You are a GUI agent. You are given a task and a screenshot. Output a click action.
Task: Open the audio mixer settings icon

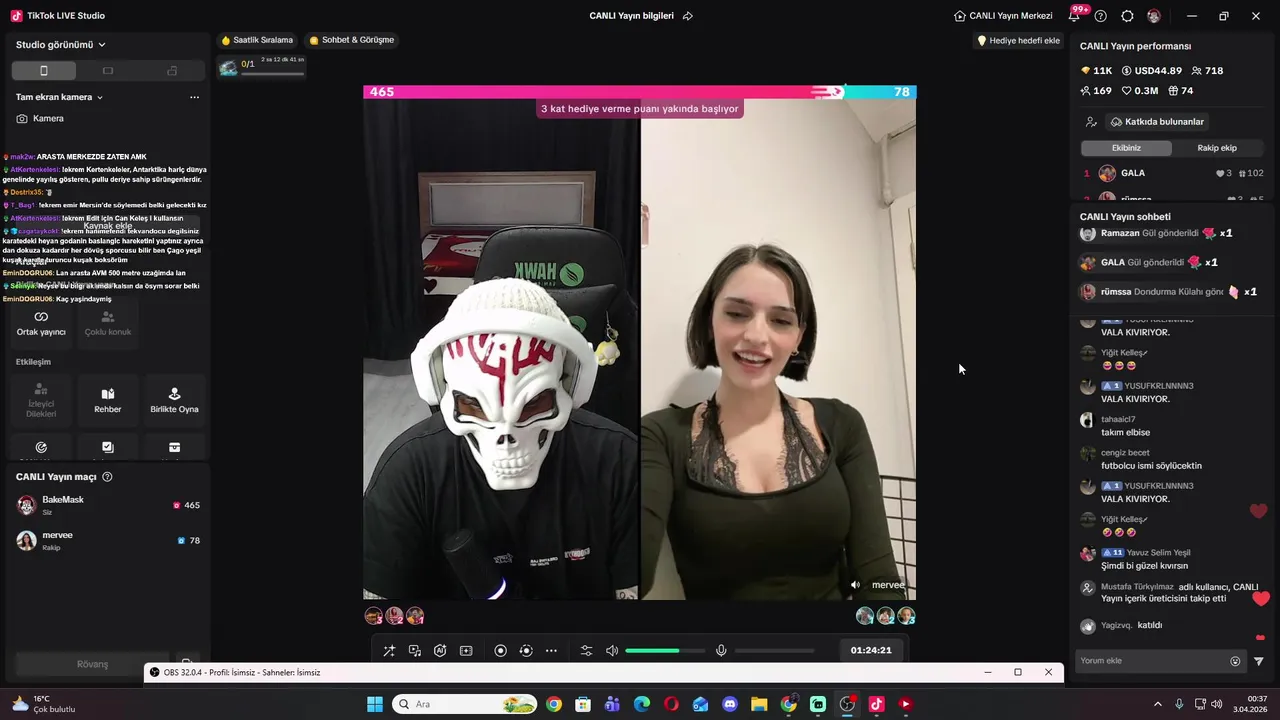click(x=587, y=651)
